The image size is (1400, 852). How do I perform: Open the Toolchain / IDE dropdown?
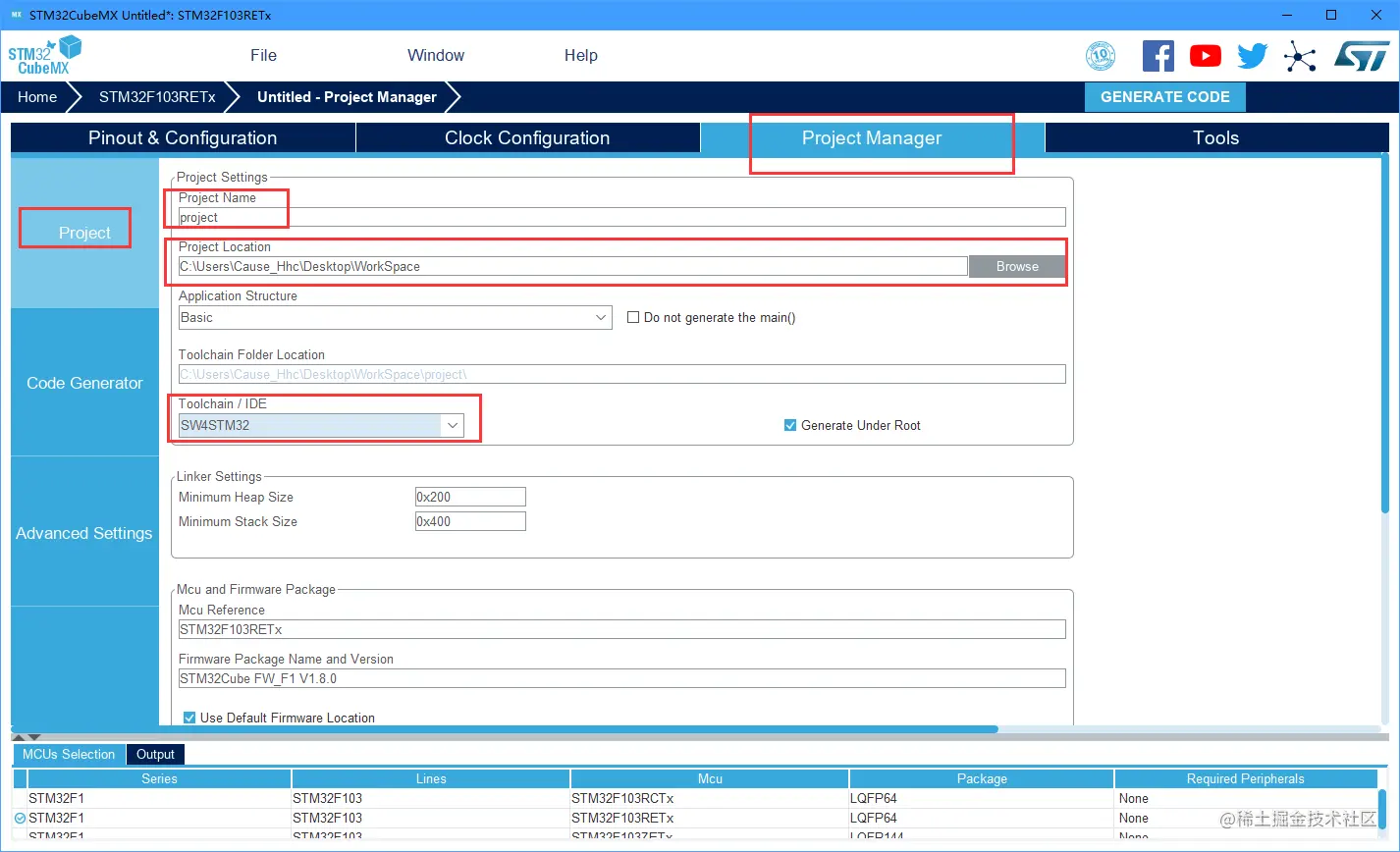tap(321, 425)
